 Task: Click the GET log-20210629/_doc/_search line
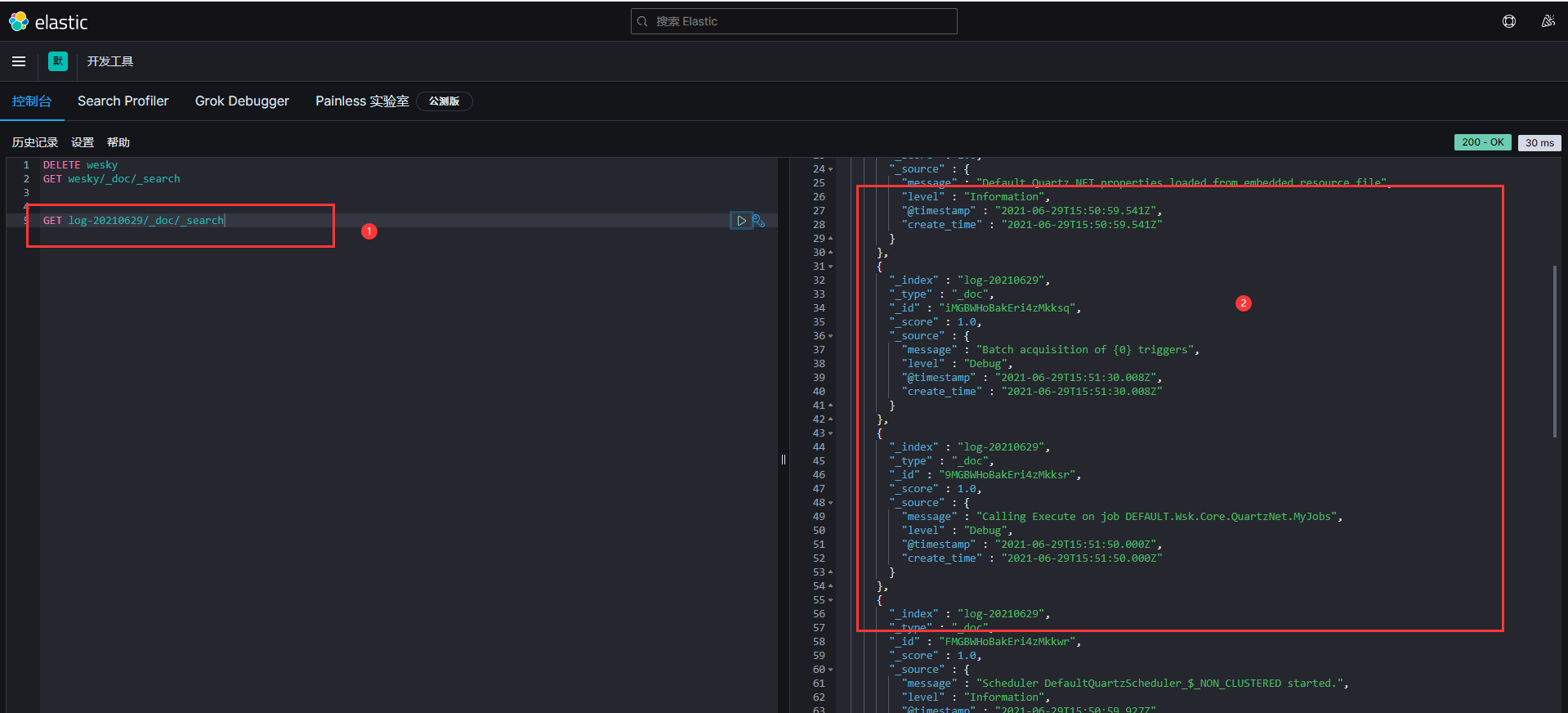133,221
